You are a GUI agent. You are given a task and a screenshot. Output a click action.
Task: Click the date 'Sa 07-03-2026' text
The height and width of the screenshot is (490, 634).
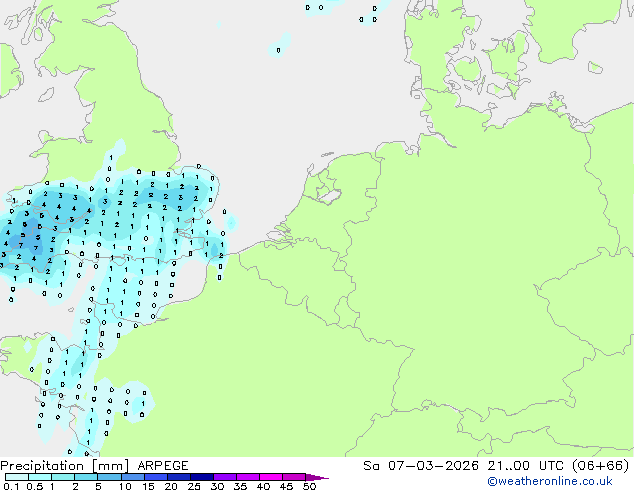[x=421, y=466]
